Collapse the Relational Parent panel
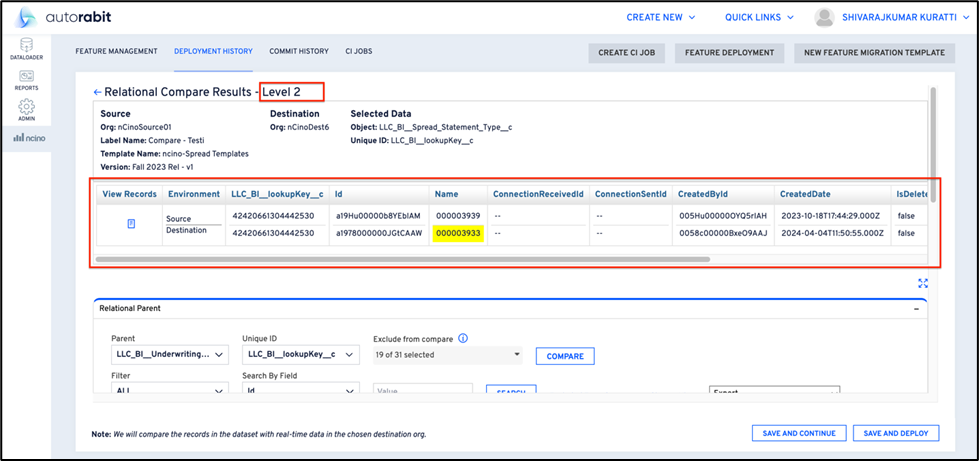This screenshot has height=461, width=979. tap(917, 309)
